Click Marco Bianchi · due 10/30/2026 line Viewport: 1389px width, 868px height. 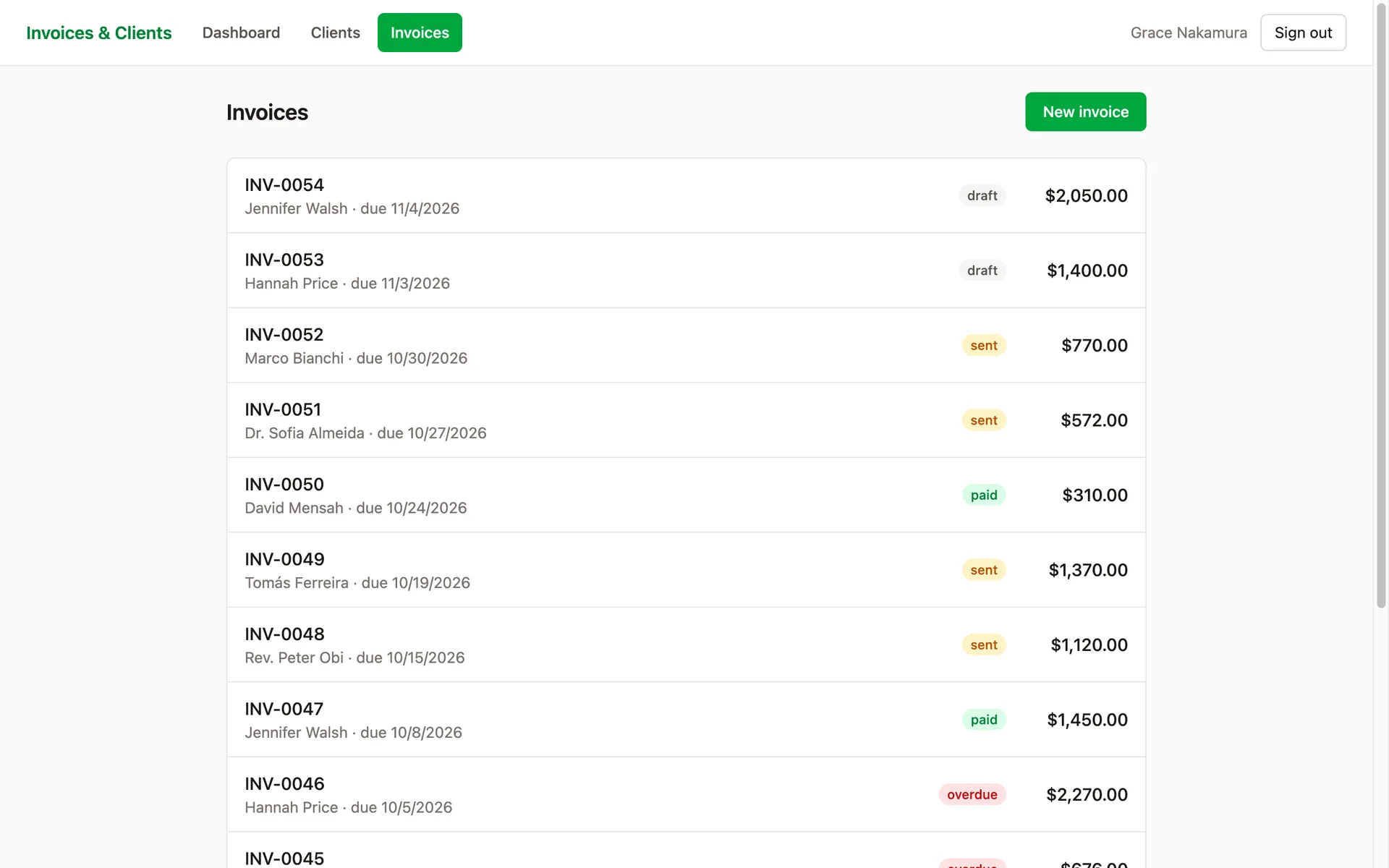[x=356, y=358]
